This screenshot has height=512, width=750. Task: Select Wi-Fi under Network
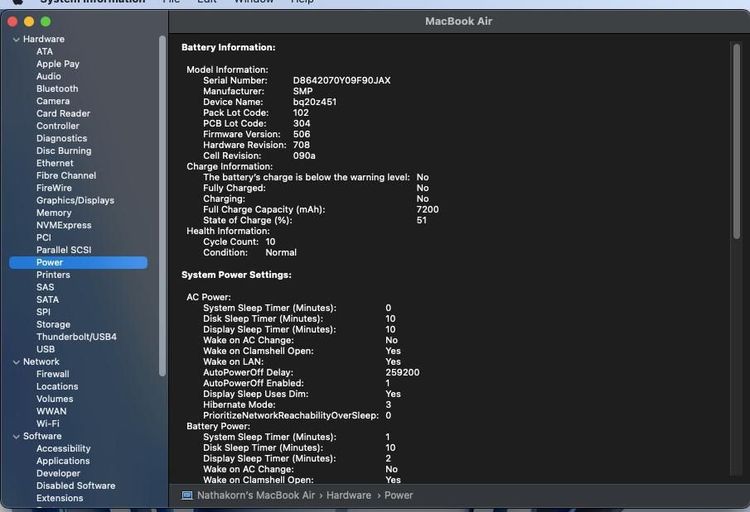click(47, 424)
